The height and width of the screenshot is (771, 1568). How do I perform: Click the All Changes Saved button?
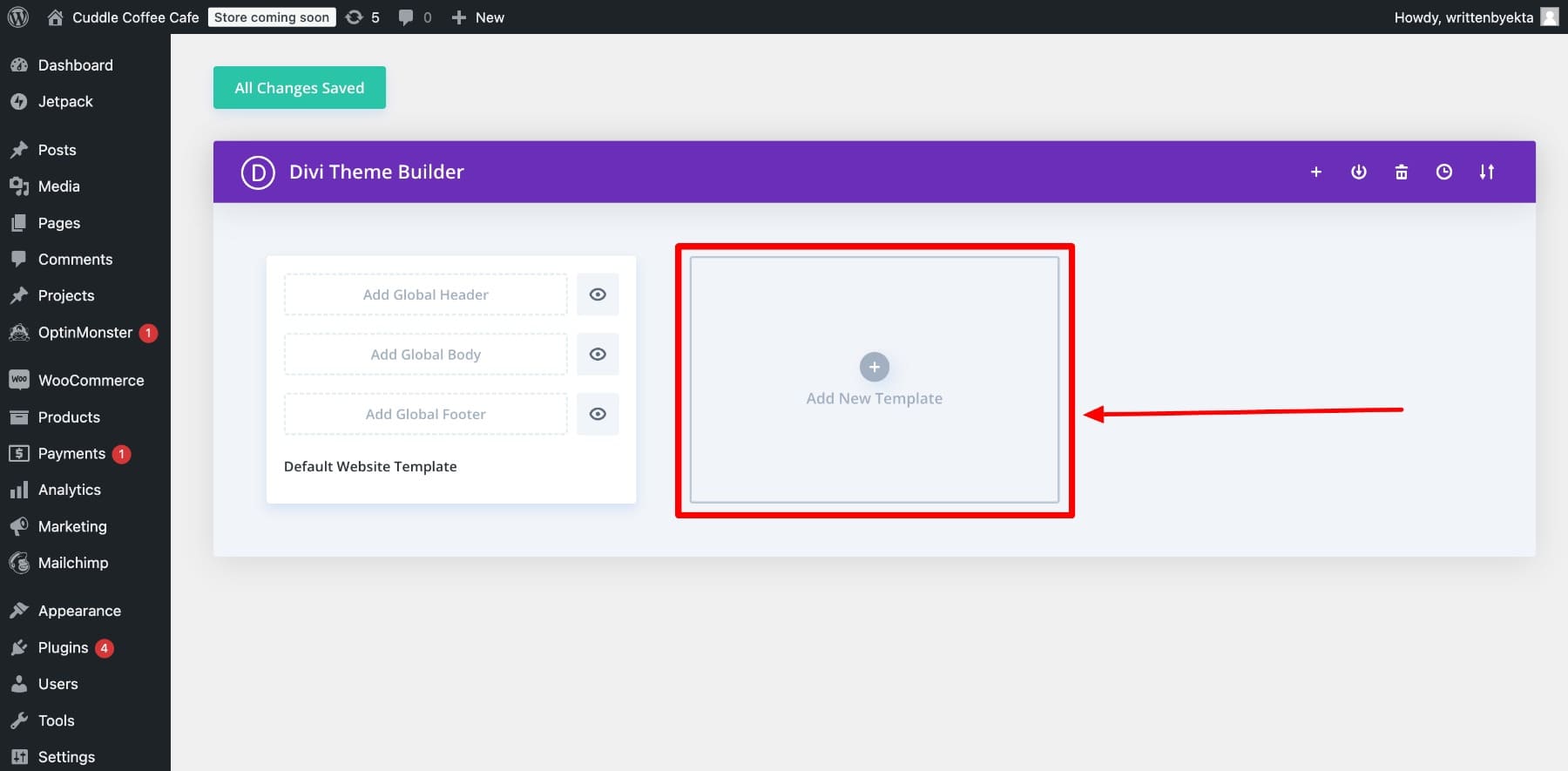[x=300, y=88]
